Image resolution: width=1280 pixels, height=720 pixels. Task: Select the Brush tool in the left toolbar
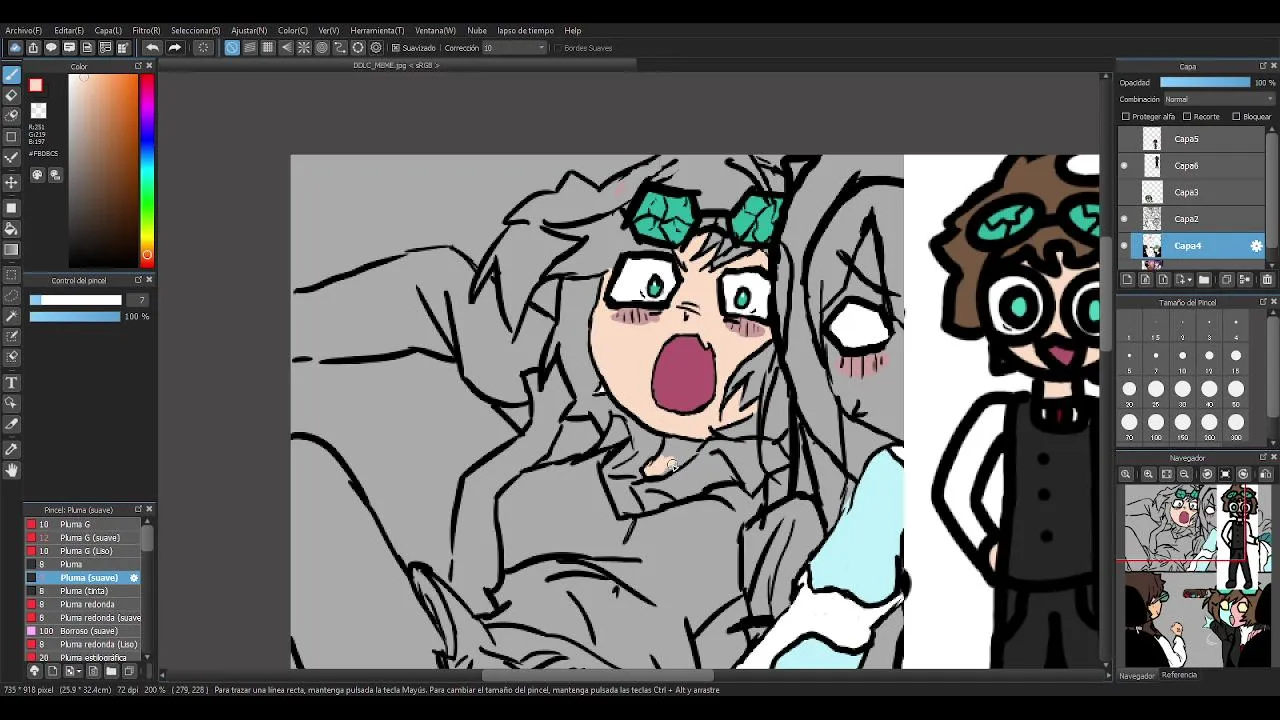(x=12, y=75)
